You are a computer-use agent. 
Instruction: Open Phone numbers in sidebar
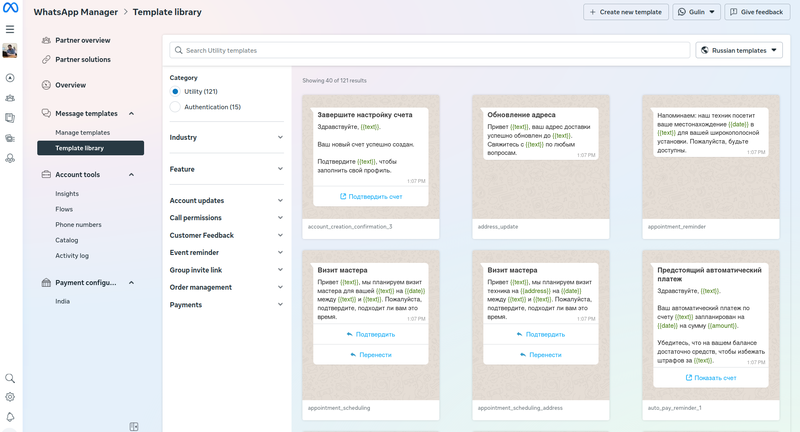(78, 224)
